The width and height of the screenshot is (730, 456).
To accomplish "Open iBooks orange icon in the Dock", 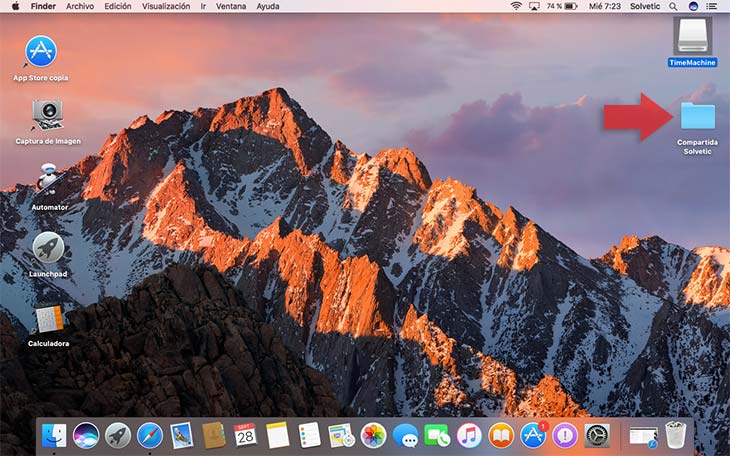I will coord(501,436).
